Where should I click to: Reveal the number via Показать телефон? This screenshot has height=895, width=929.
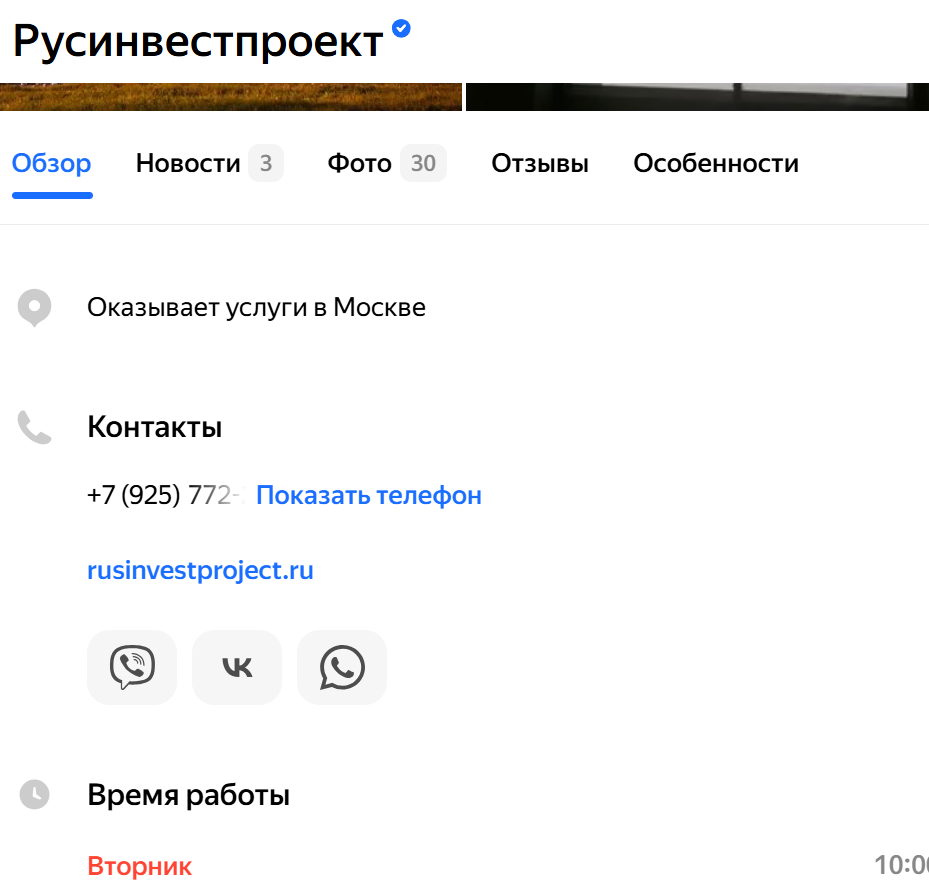369,495
